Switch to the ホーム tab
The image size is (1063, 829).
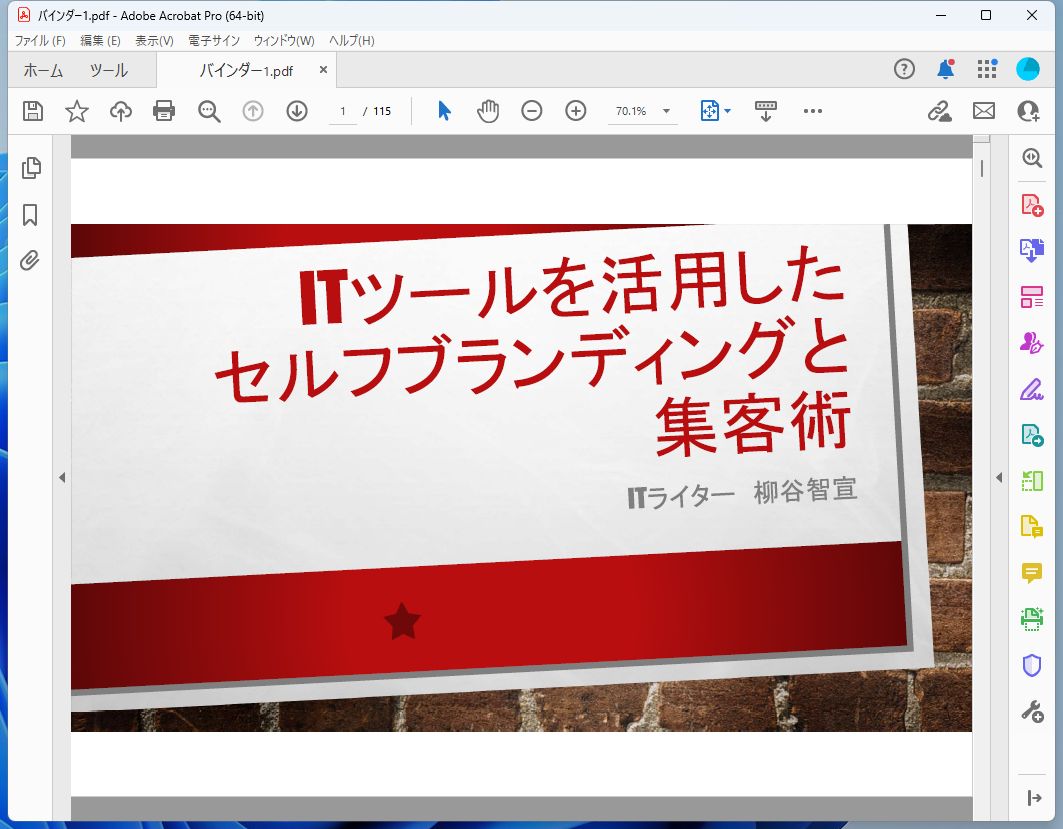[44, 70]
